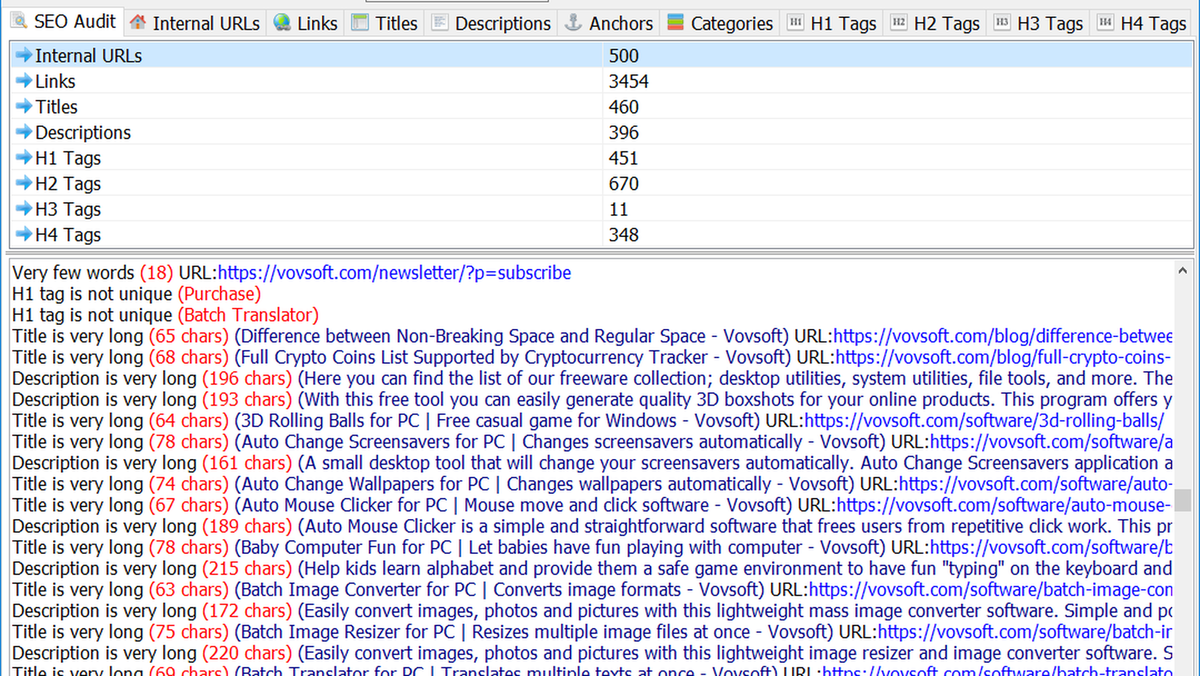Click the Descriptions count 396

pyautogui.click(x=623, y=133)
